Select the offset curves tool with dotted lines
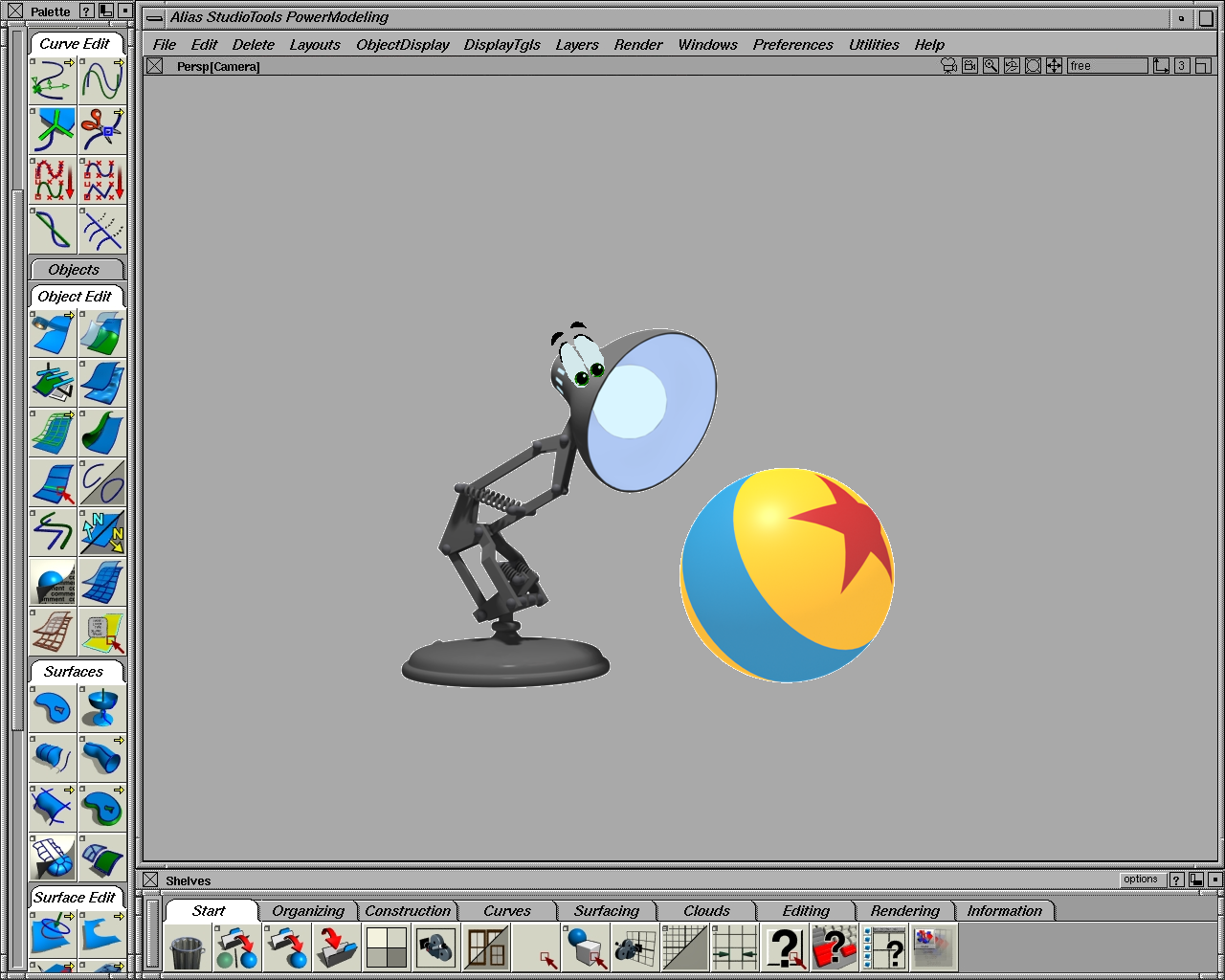Image resolution: width=1225 pixels, height=980 pixels. click(x=102, y=230)
